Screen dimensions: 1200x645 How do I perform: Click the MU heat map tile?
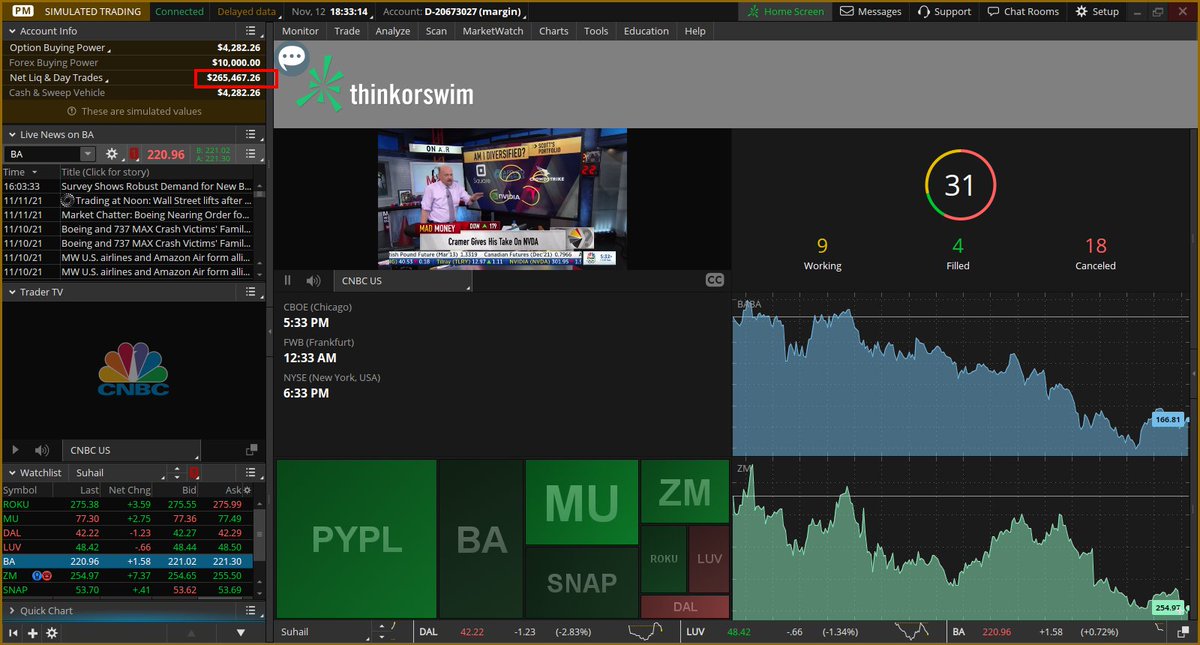(581, 503)
